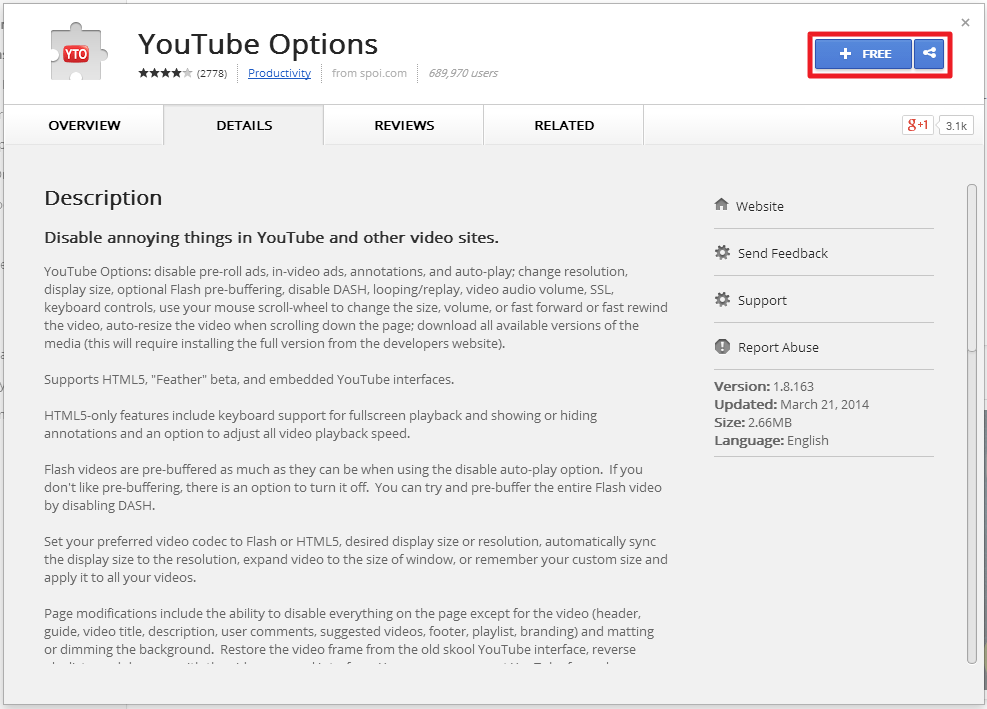Click the Report Abuse exclamation icon
This screenshot has height=709, width=987.
coord(722,346)
